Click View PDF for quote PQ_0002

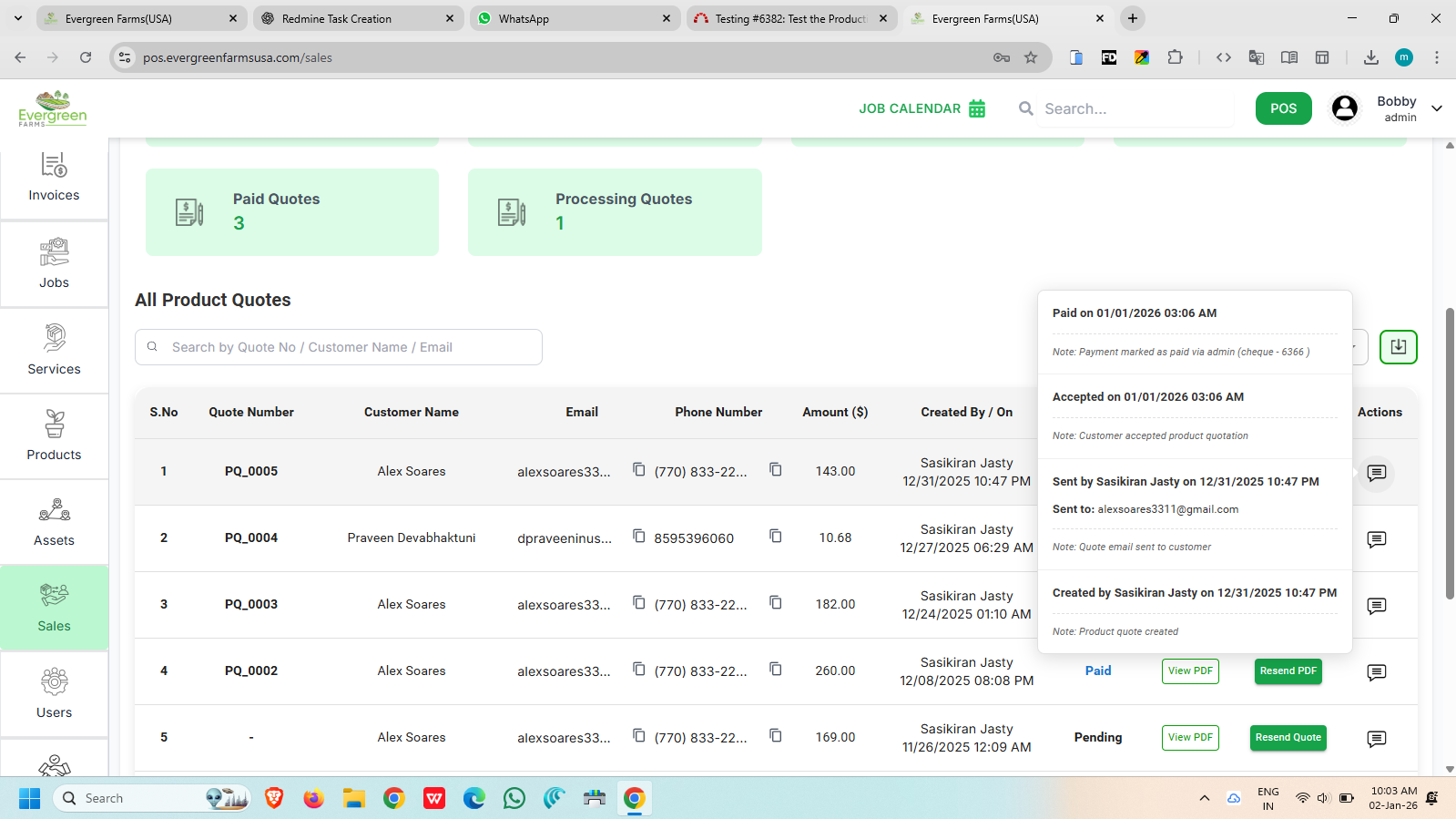point(1190,671)
